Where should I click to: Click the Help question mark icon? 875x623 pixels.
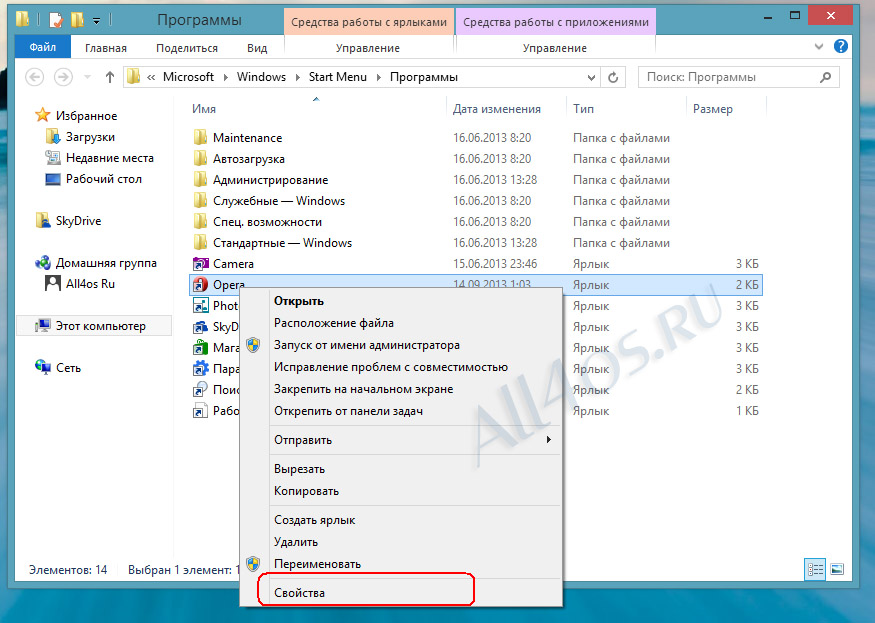click(841, 46)
